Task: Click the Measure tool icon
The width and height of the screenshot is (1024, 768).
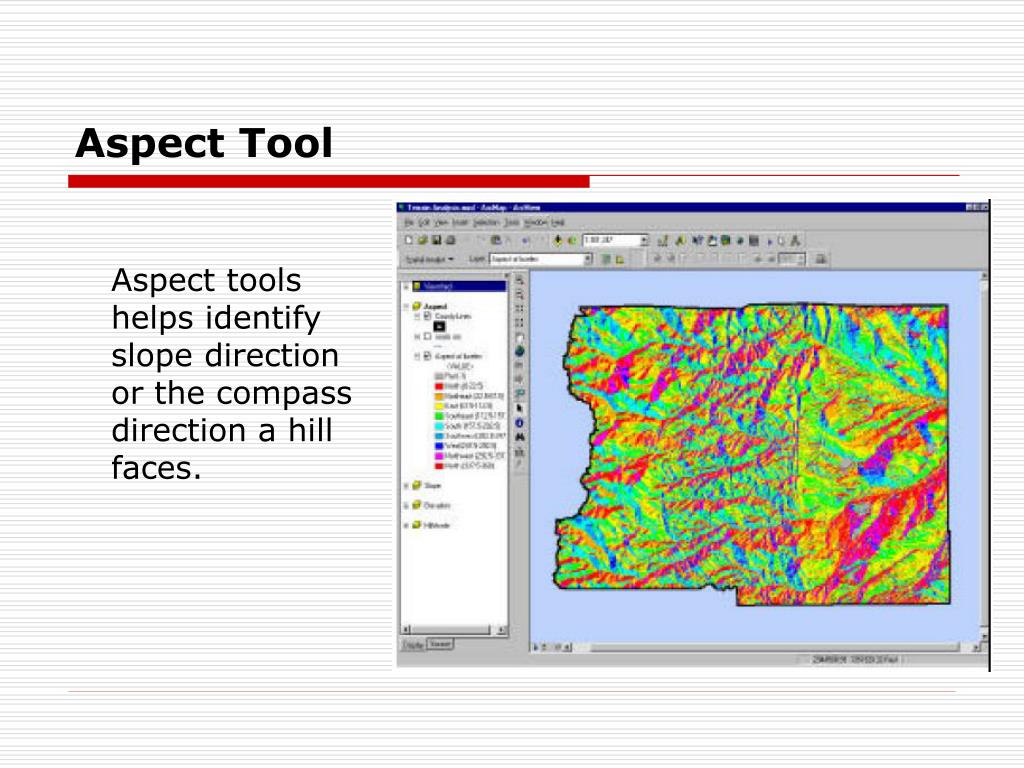Action: pyautogui.click(x=520, y=452)
